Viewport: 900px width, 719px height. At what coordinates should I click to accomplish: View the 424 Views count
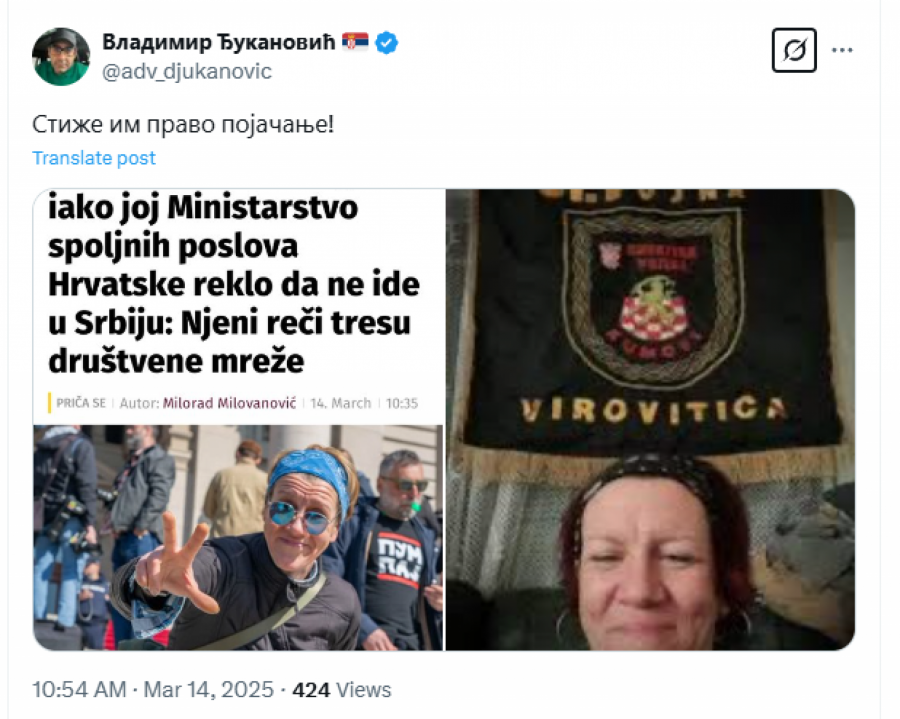pyautogui.click(x=342, y=689)
